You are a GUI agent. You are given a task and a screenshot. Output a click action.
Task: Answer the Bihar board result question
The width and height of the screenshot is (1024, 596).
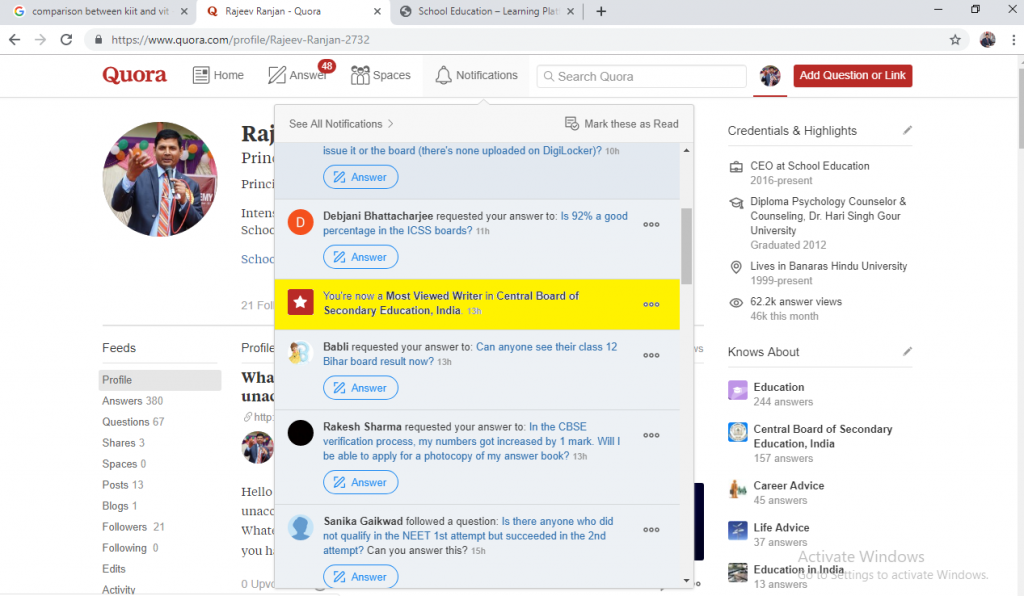tap(360, 388)
